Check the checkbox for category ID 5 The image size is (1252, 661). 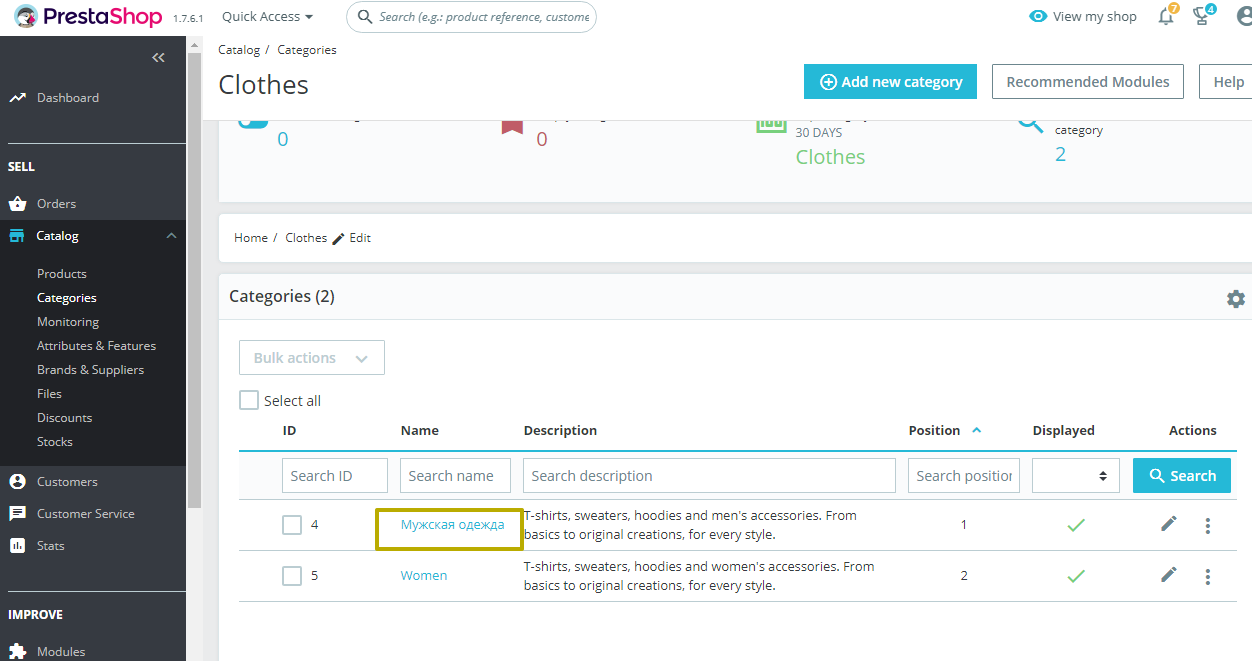click(x=292, y=576)
